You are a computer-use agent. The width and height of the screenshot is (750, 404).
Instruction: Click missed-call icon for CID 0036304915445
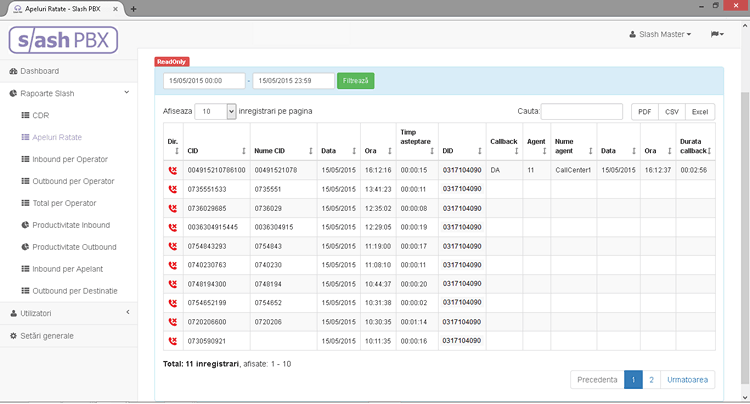[173, 227]
